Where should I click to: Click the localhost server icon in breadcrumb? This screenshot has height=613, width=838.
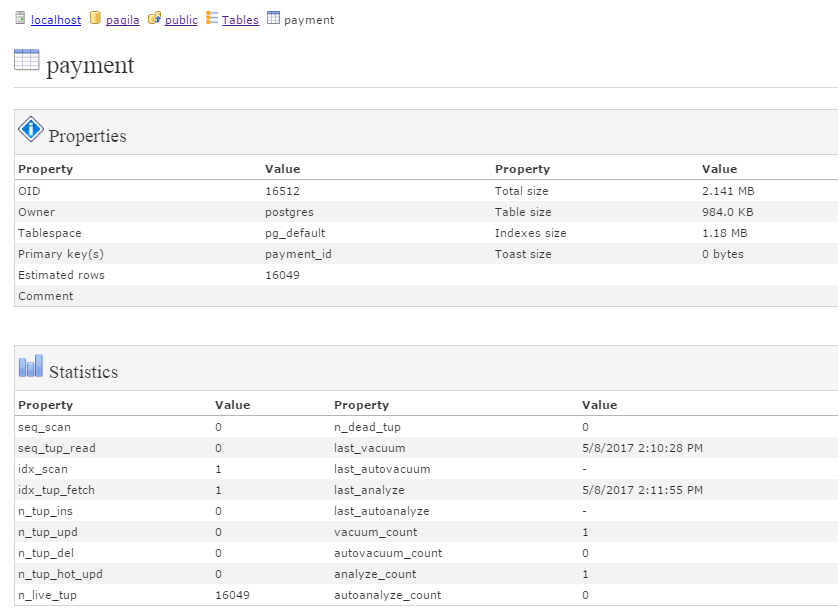click(x=21, y=18)
